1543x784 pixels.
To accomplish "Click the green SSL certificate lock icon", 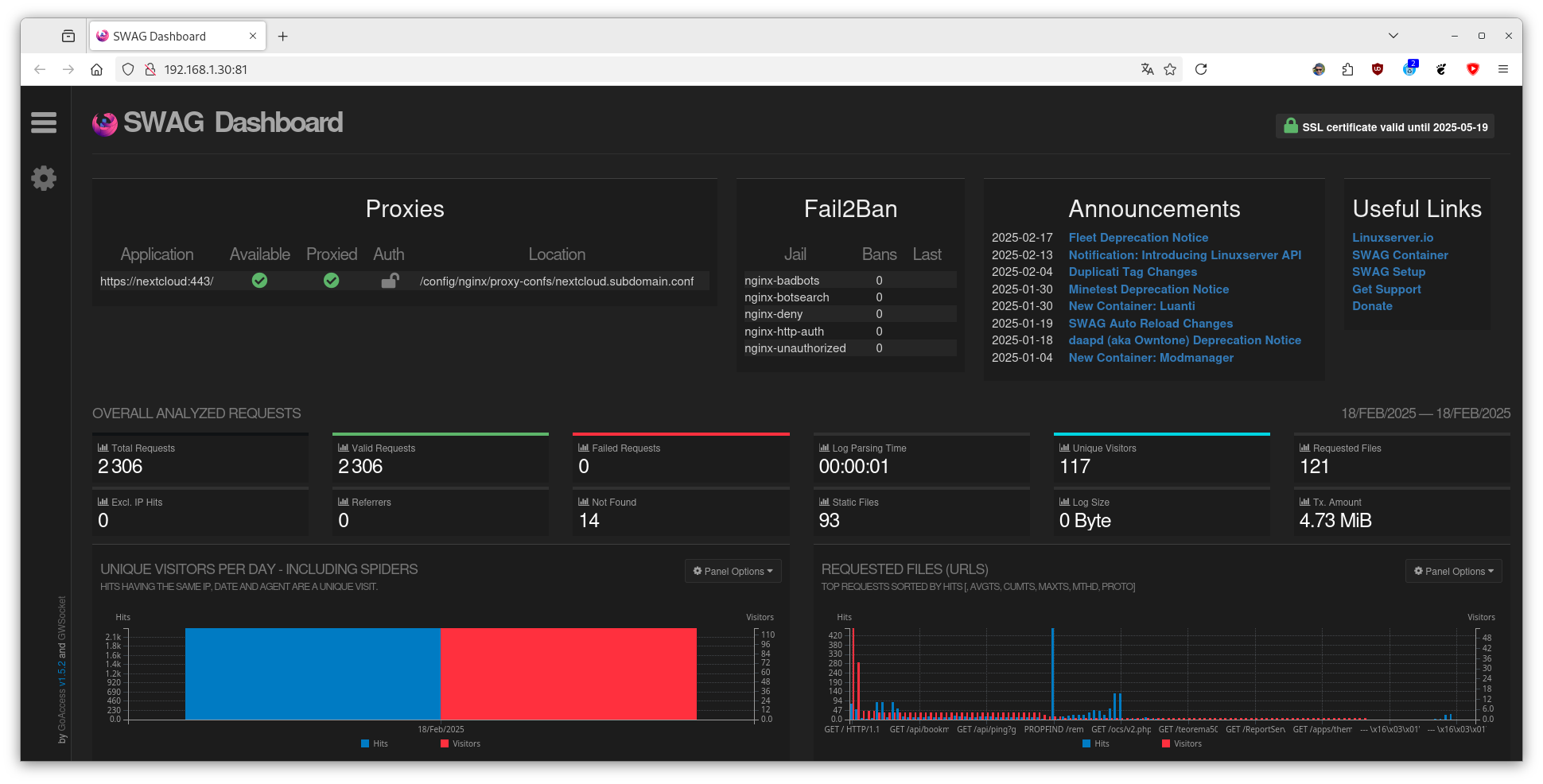I will (x=1291, y=126).
